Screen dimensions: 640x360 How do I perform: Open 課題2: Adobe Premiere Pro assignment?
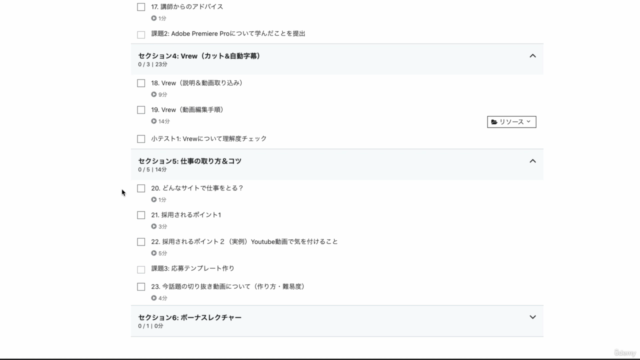[228, 33]
